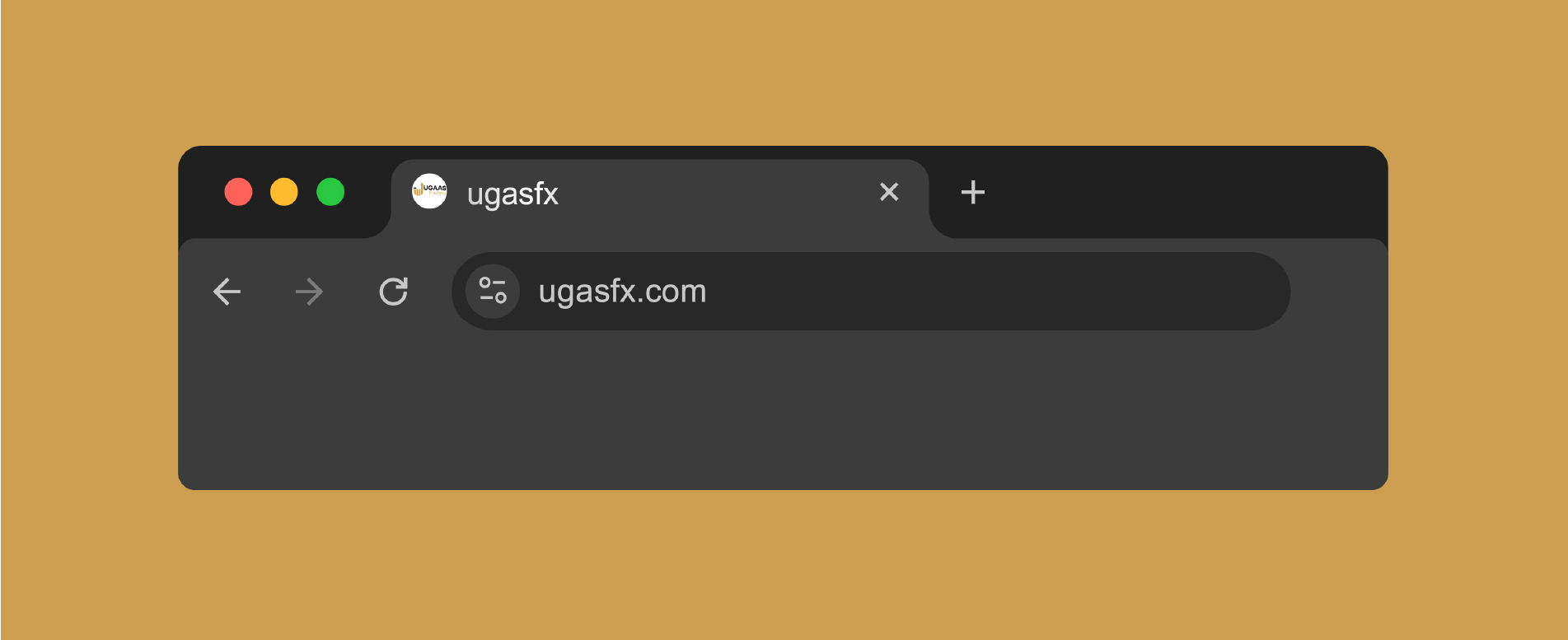Click the blank page area below the address bar
This screenshot has width=1568, height=640.
(x=783, y=412)
